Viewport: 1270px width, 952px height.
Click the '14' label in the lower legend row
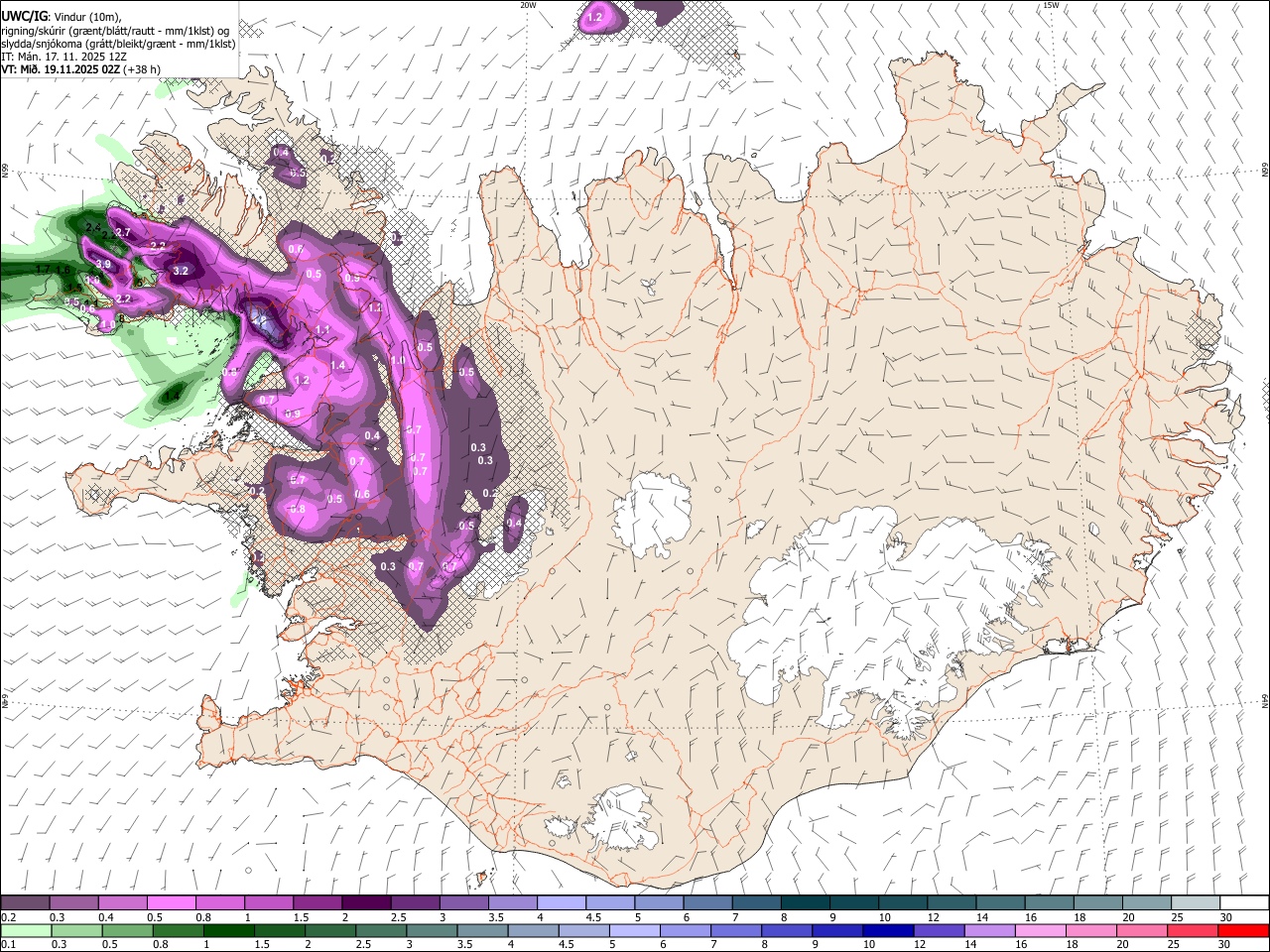pos(970,944)
